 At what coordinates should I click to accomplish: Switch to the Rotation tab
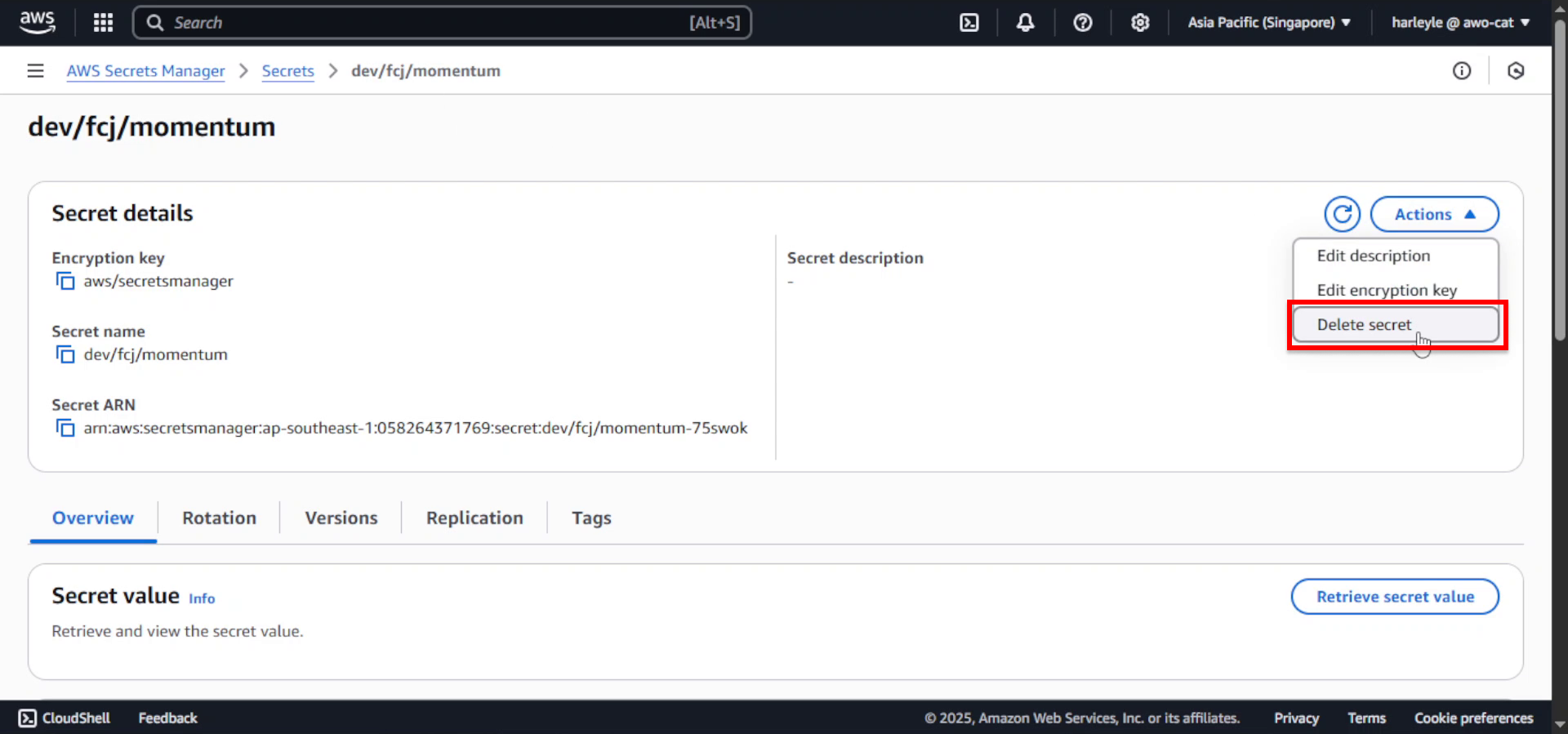point(219,518)
